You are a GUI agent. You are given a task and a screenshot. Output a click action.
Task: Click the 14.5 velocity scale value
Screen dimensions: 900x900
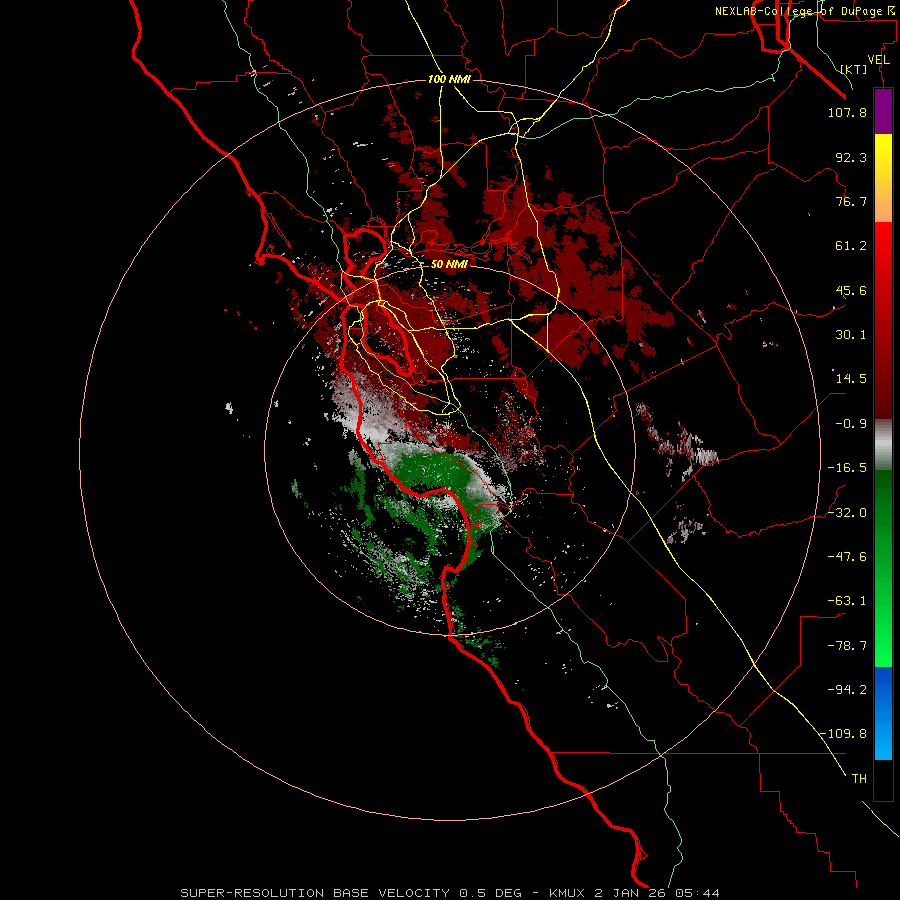[x=851, y=379]
